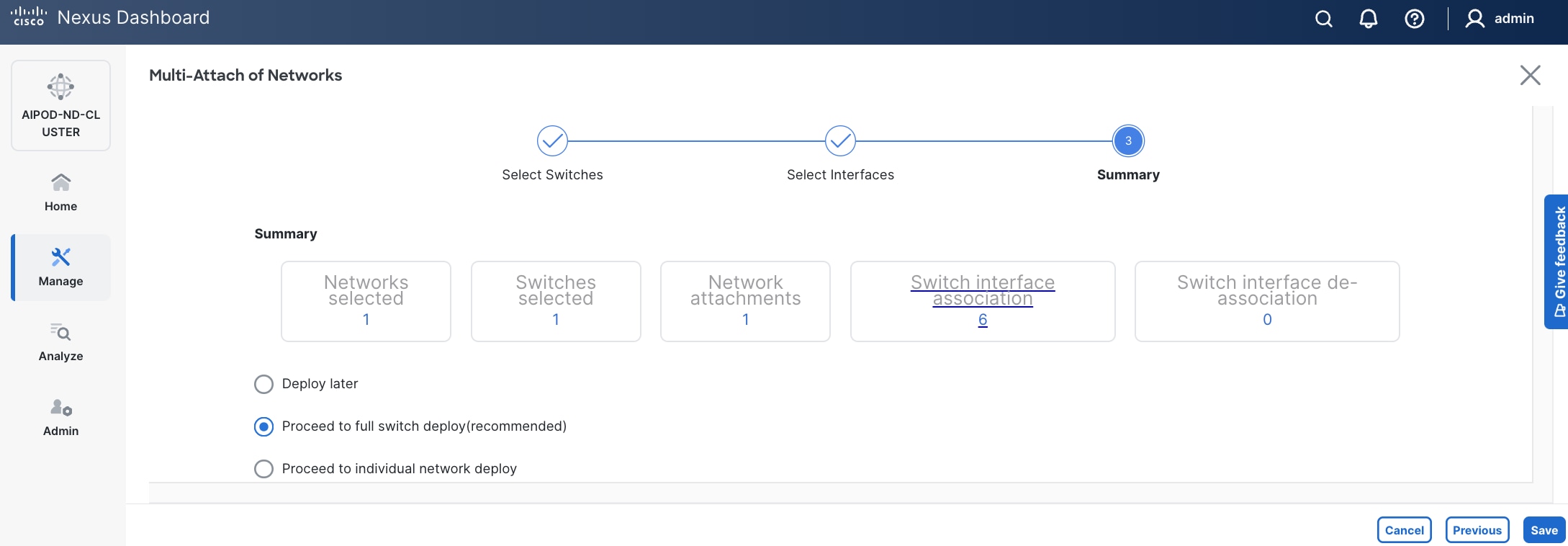The image size is (1568, 546).
Task: Click the Multi-Attach of Networks heading
Action: (245, 75)
